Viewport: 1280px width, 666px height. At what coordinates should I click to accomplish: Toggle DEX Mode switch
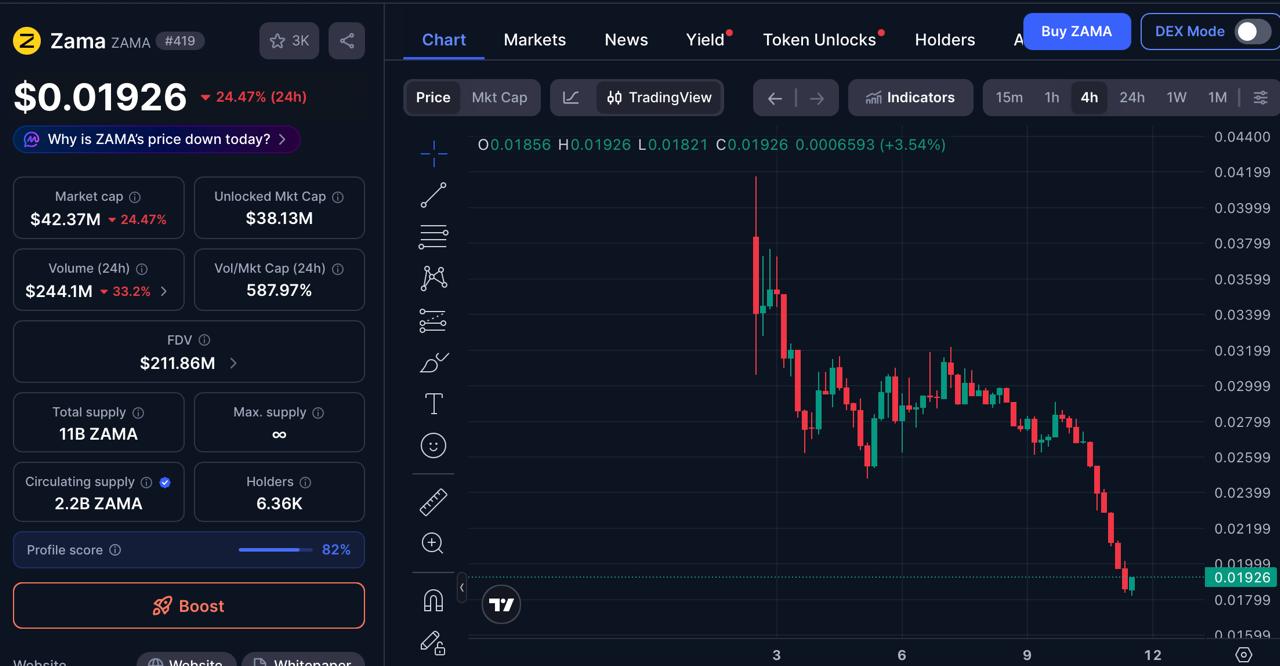tap(1252, 31)
